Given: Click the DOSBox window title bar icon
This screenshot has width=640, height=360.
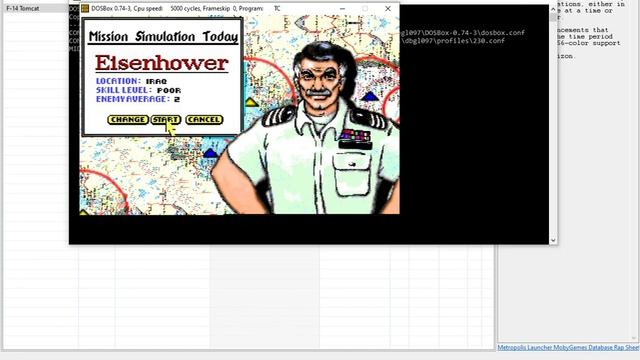Looking at the screenshot, I should click(85, 9).
